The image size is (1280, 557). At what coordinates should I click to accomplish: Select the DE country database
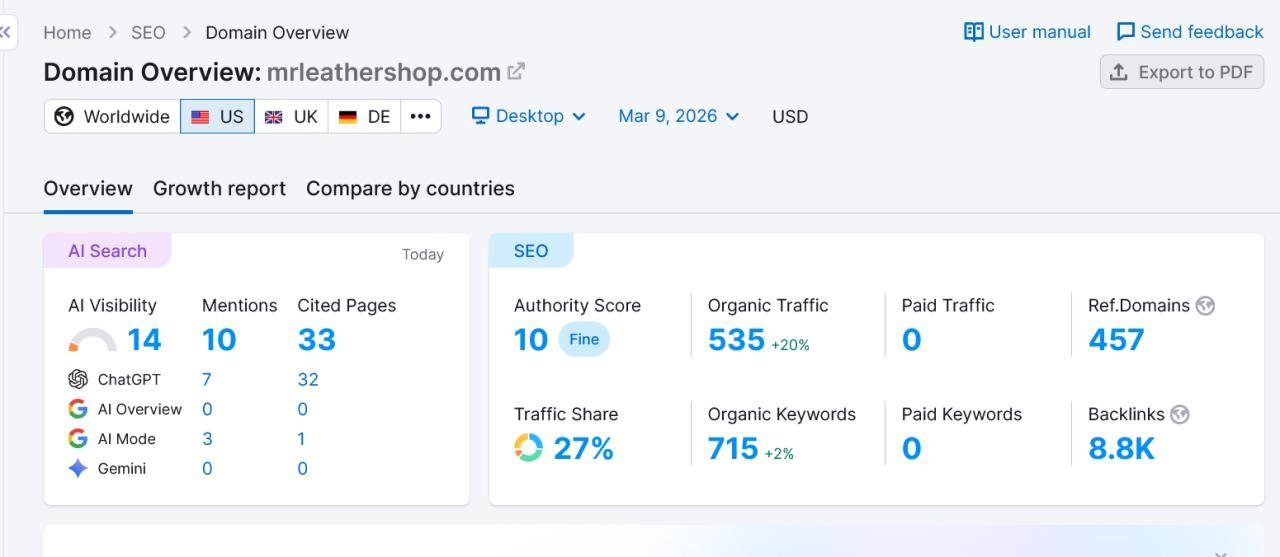364,116
